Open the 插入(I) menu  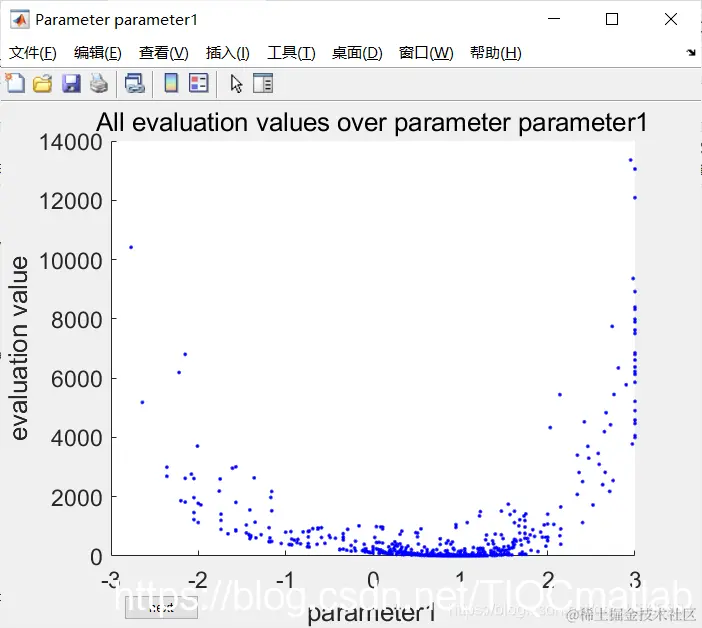click(x=227, y=53)
